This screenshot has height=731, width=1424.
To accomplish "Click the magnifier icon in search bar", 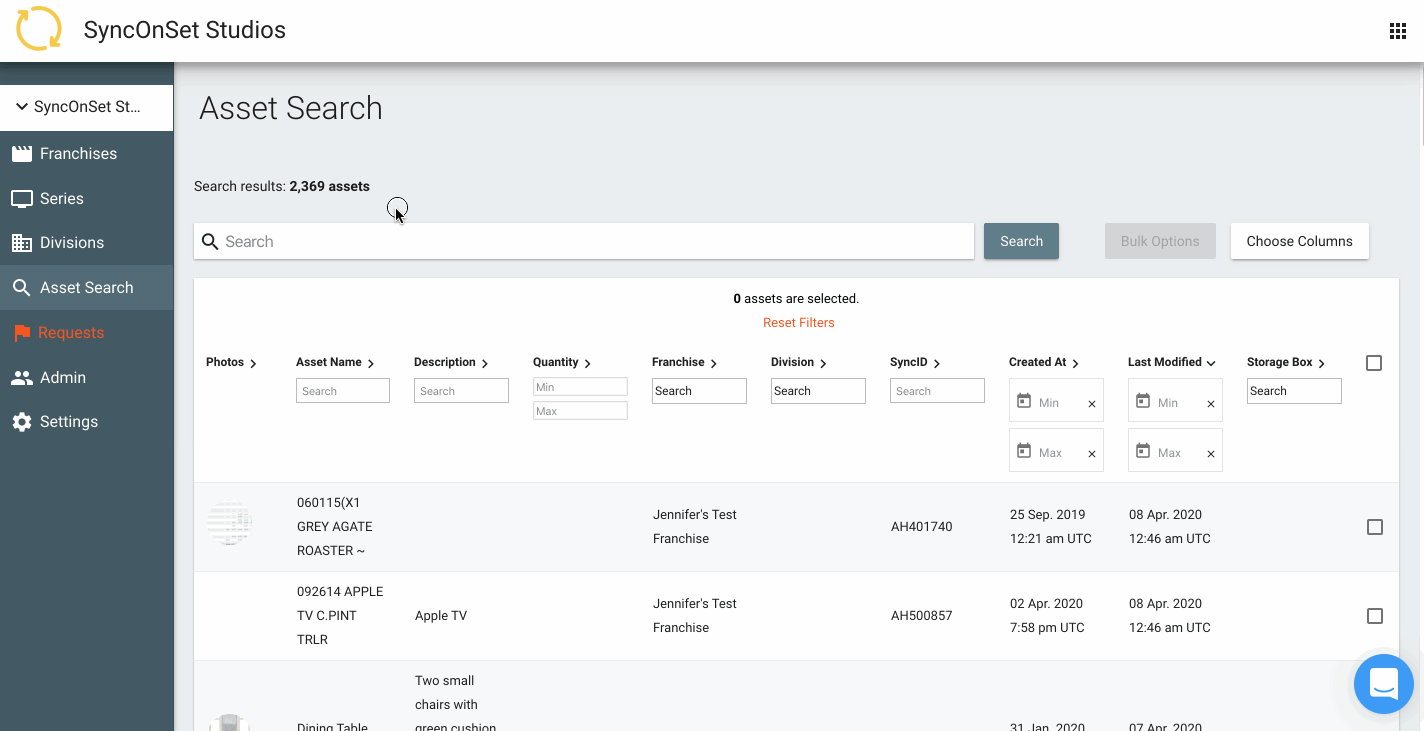I will pyautogui.click(x=210, y=241).
